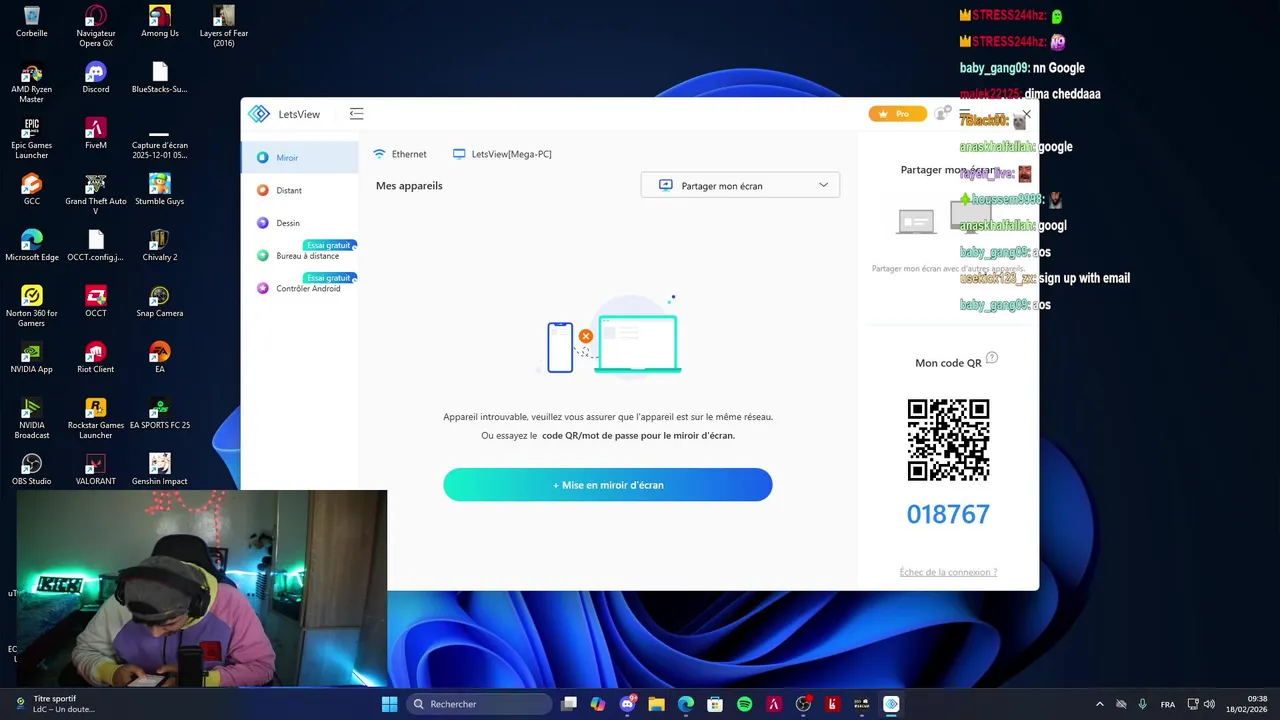Select the OCCT.config file on desktop
This screenshot has width=1280, height=720.
tap(96, 246)
